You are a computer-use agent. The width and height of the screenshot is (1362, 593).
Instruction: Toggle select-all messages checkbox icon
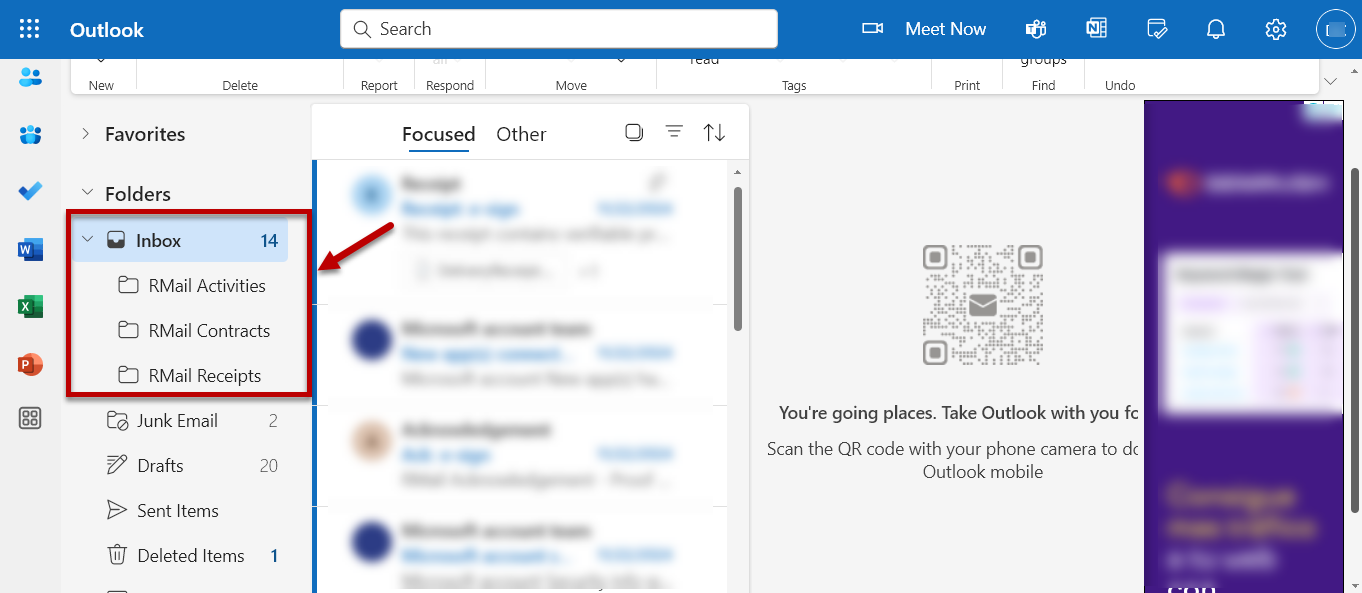click(x=634, y=132)
